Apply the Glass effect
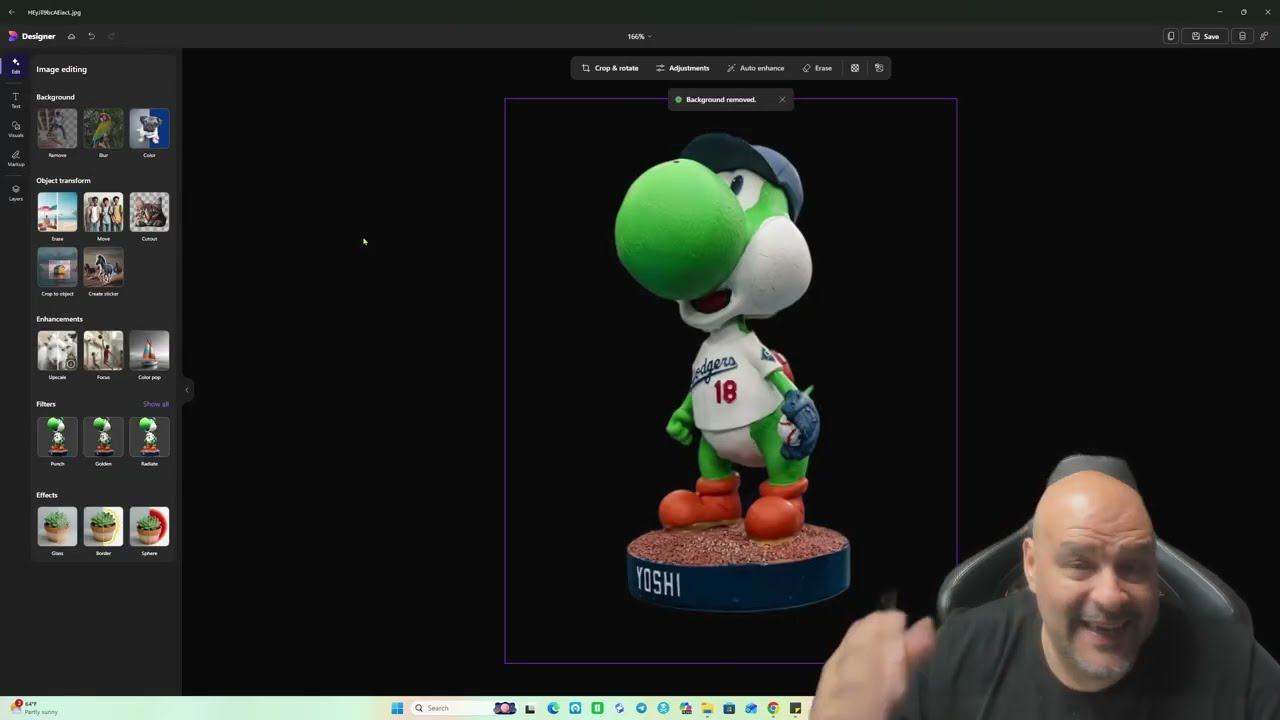The height and width of the screenshot is (720, 1280). 57,526
